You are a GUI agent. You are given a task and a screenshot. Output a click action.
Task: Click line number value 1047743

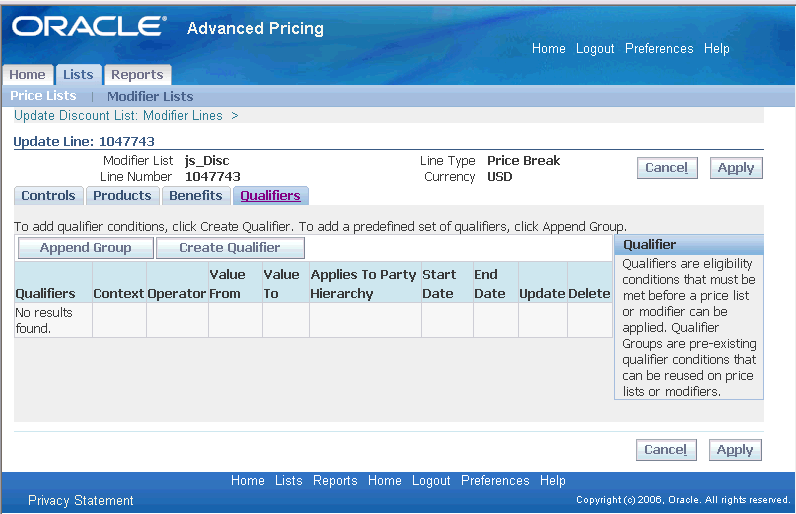click(213, 177)
